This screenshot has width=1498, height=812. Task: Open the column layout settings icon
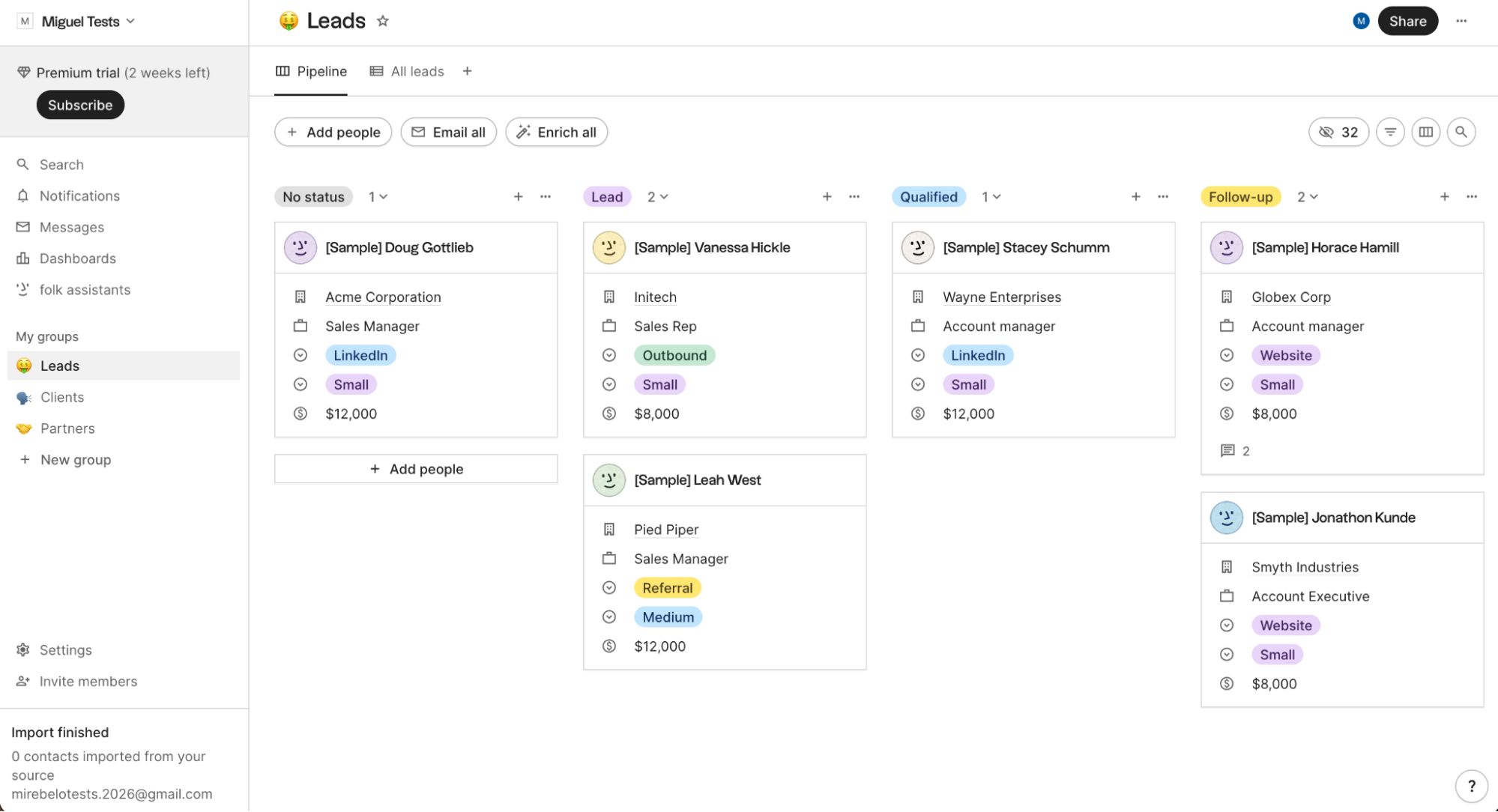1425,133
